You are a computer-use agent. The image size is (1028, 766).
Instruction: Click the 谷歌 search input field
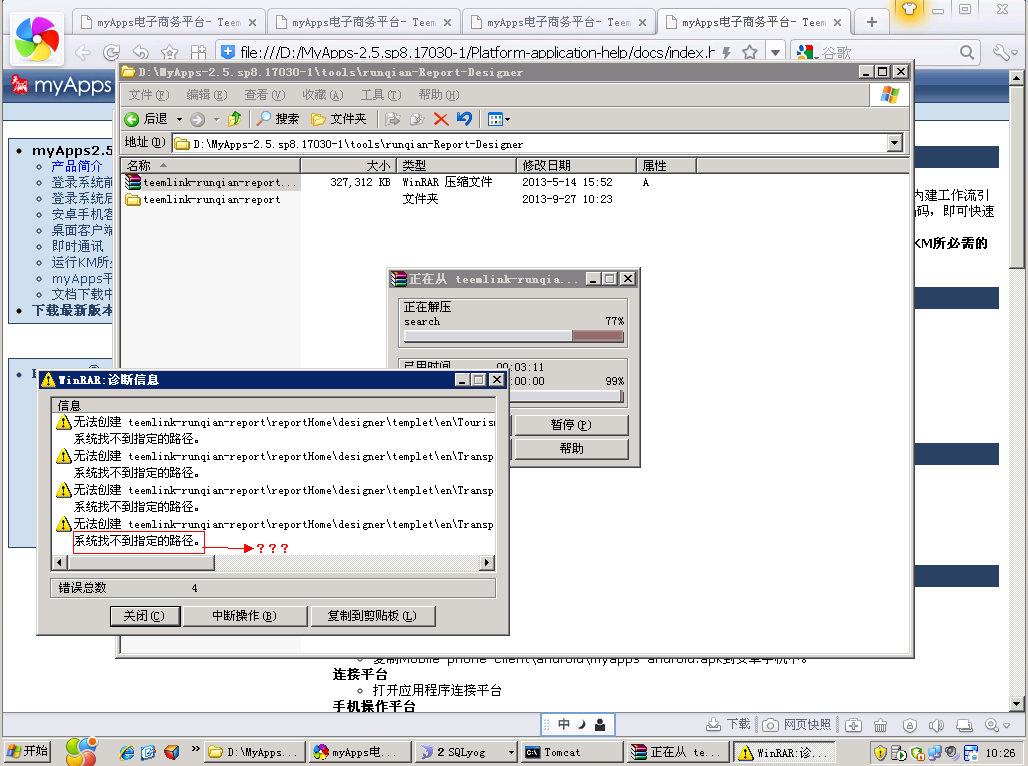click(886, 52)
